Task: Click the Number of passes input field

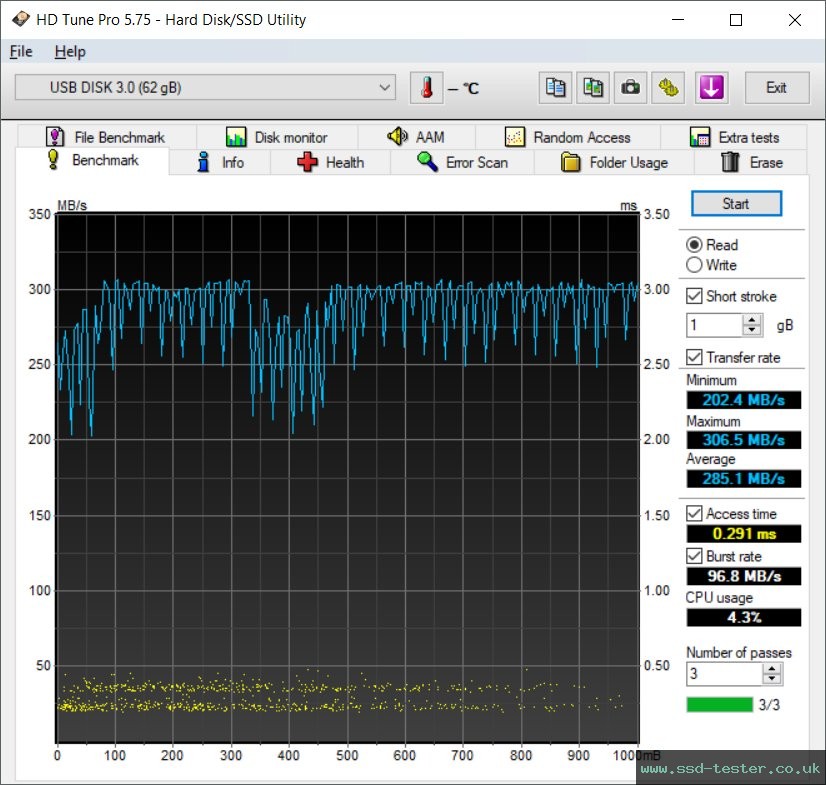Action: pyautogui.click(x=724, y=674)
